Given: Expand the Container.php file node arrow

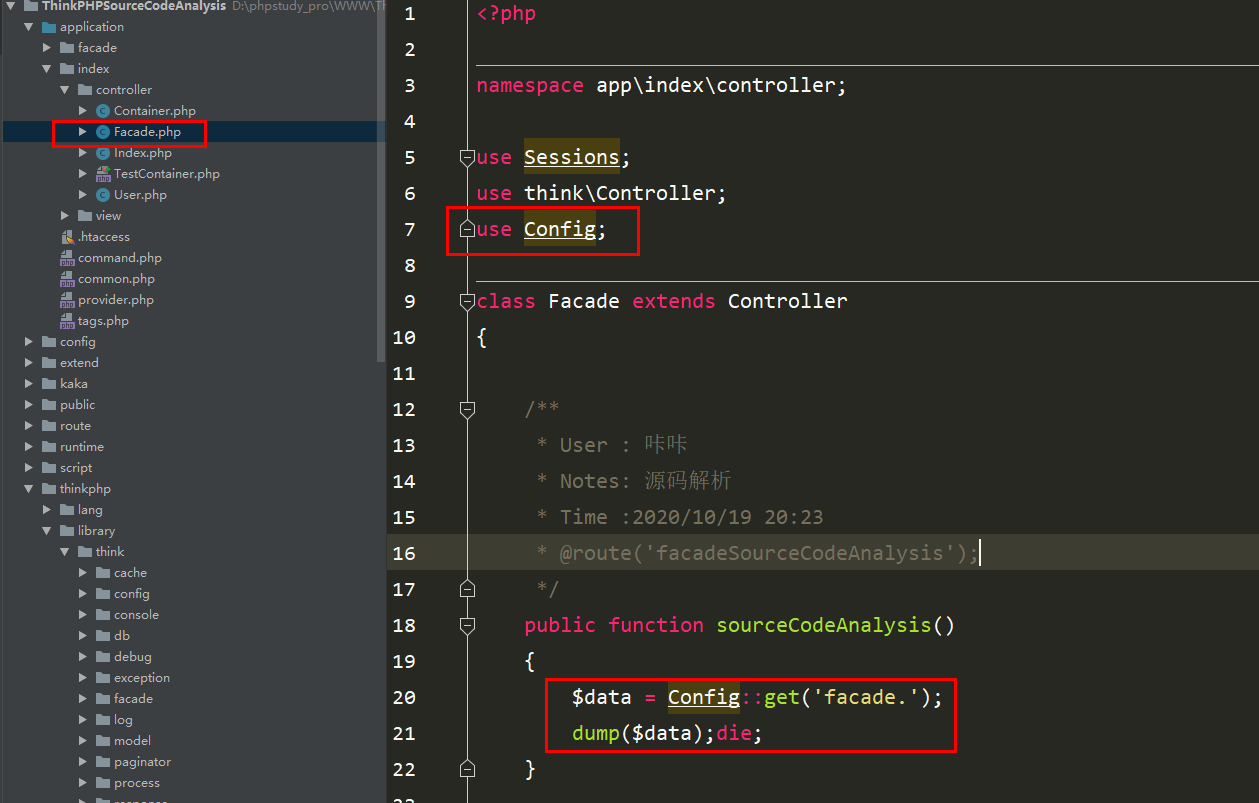Looking at the screenshot, I should click(x=83, y=111).
